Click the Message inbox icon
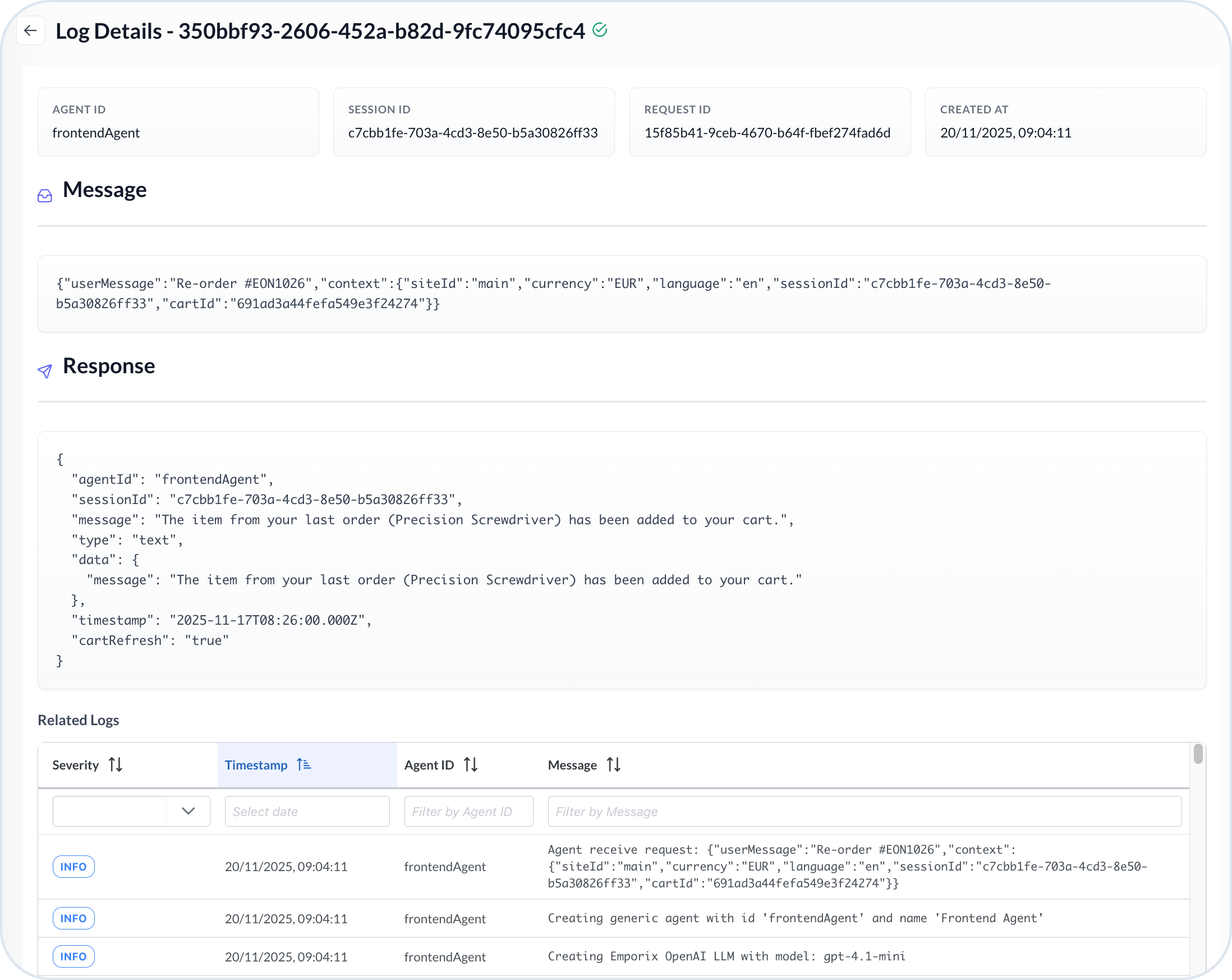Viewport: 1232px width, 980px height. tap(44, 195)
